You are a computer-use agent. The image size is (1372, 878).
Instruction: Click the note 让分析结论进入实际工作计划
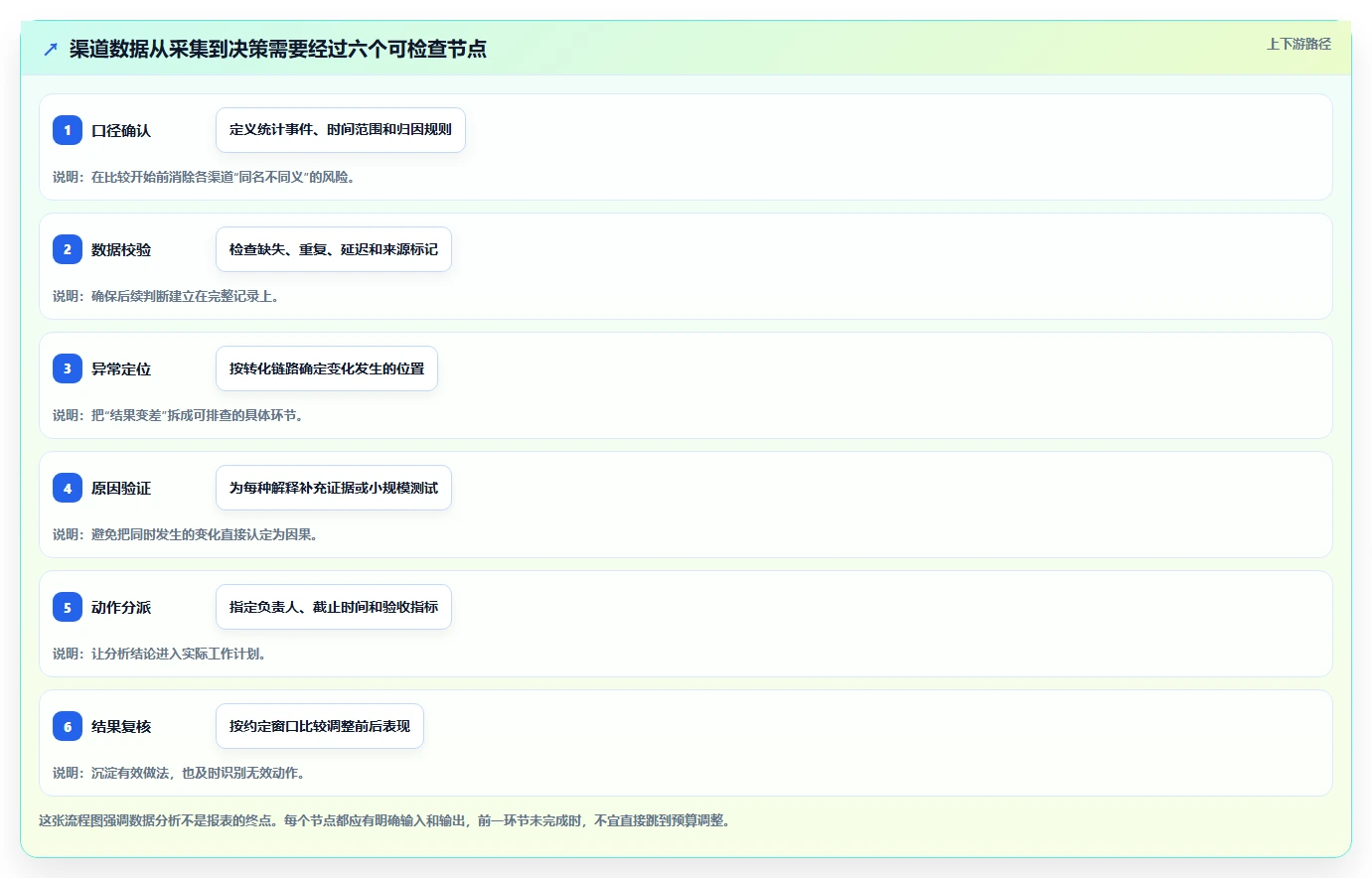click(x=159, y=654)
